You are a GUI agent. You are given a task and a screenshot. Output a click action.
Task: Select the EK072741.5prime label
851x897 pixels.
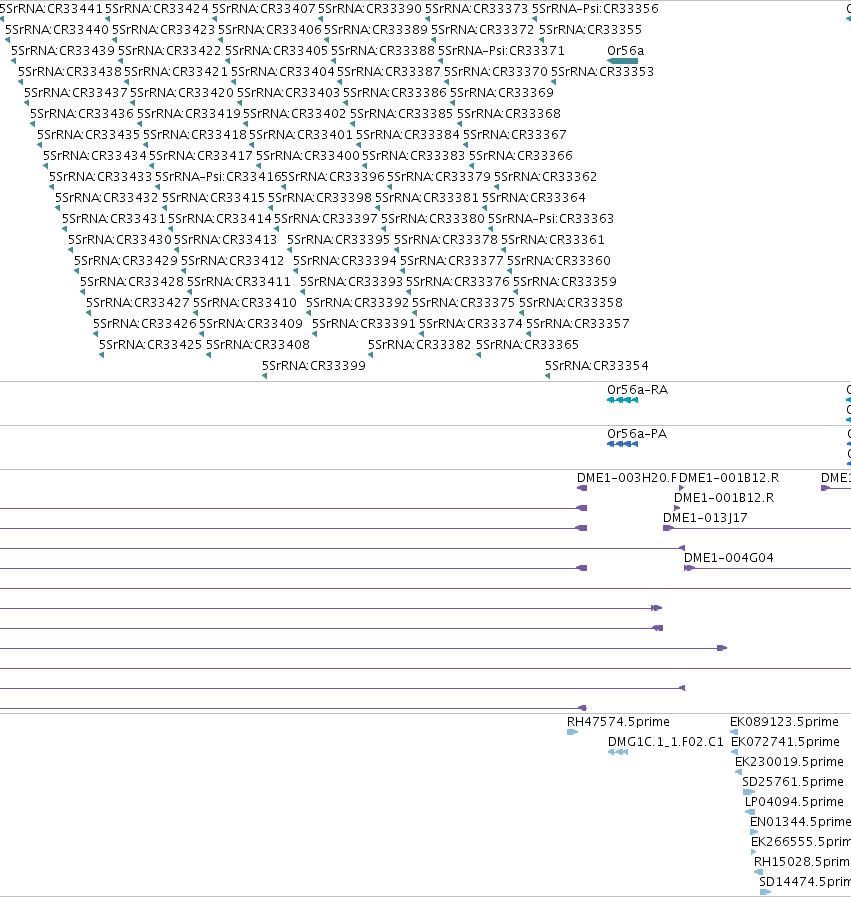785,742
